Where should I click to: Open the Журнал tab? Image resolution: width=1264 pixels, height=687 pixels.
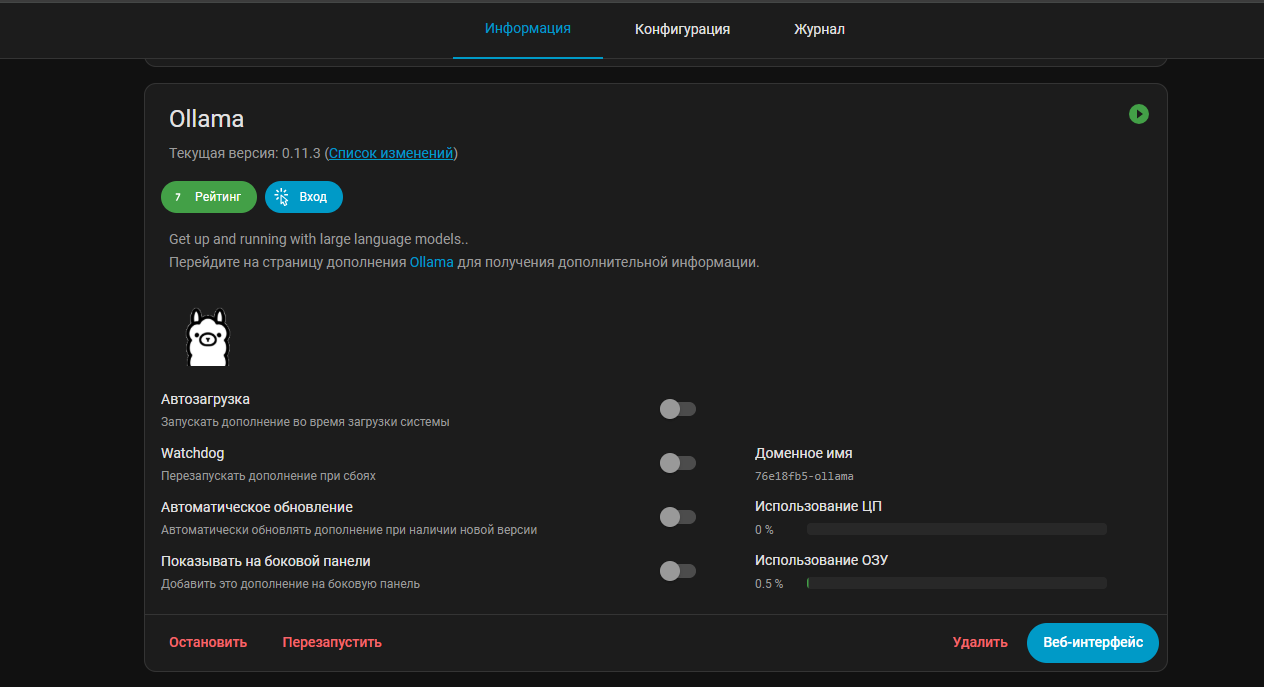819,29
